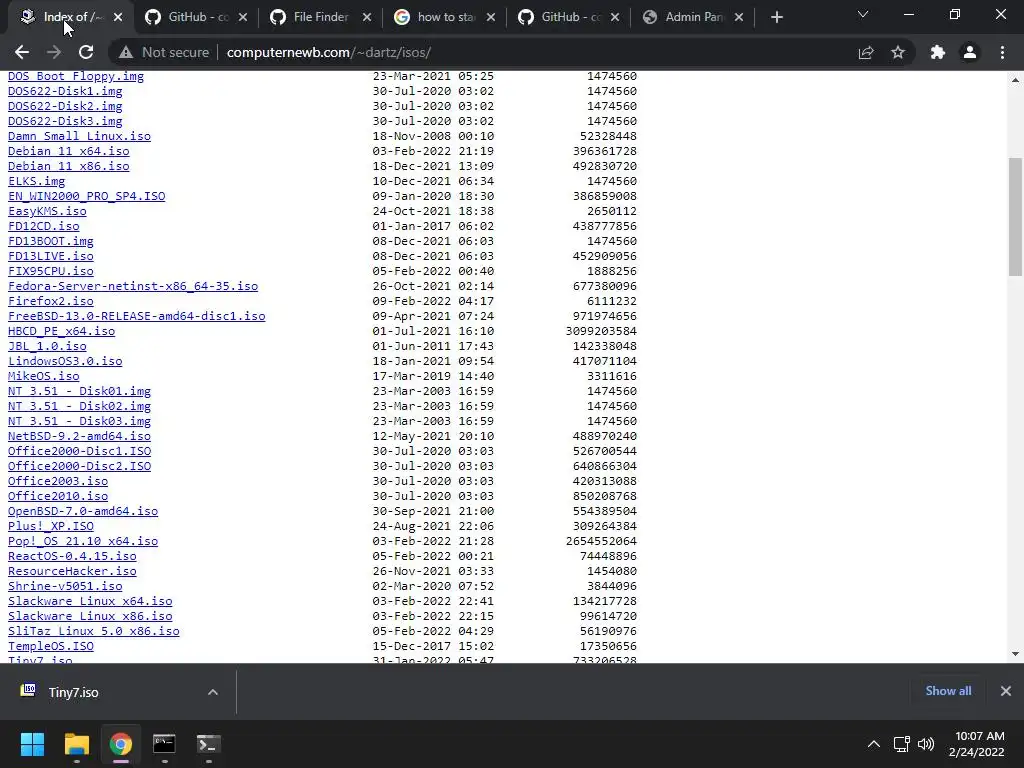Viewport: 1024px width, 768px height.
Task: Download TempleOS.ISO
Action: coord(51,647)
